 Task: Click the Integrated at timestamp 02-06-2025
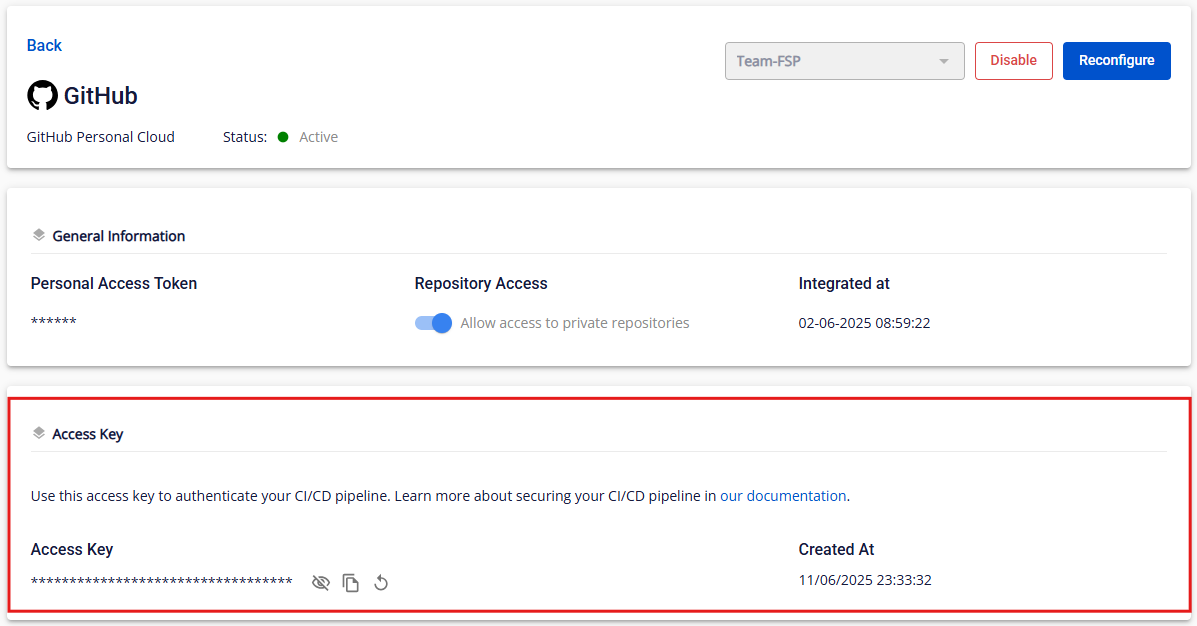[x=864, y=323]
